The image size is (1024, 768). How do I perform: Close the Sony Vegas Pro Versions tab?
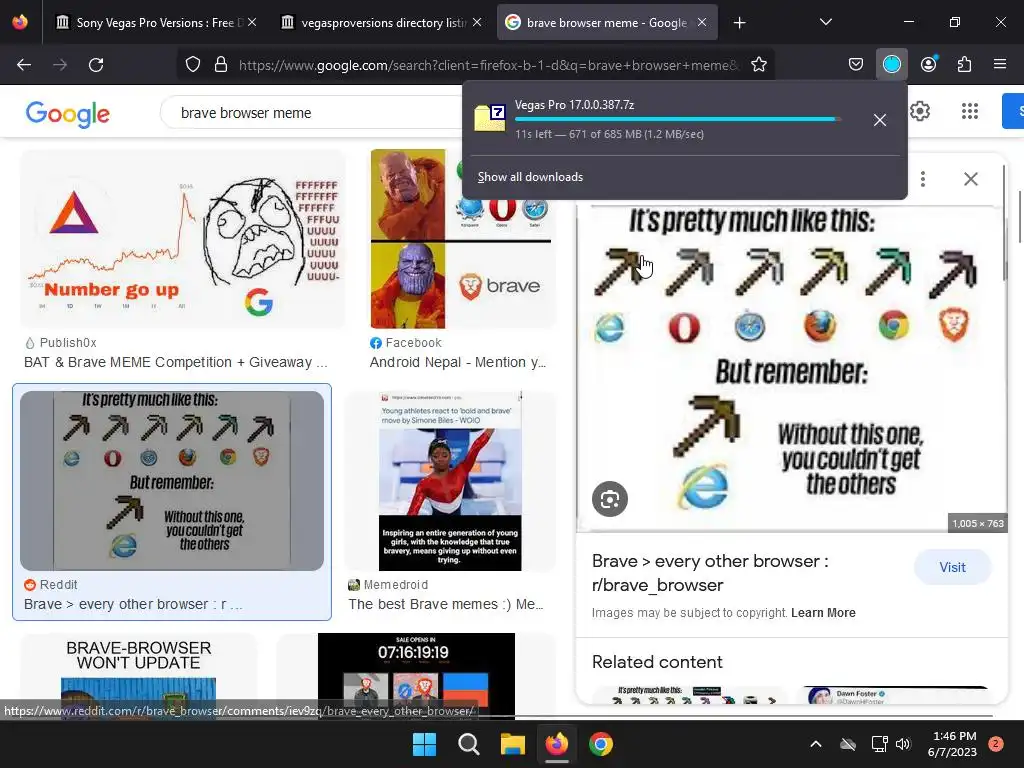[252, 22]
